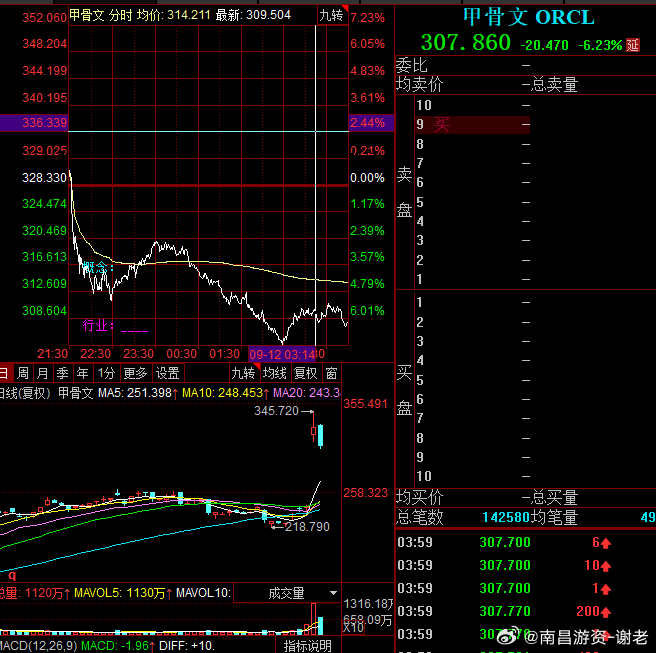Click the 行业 industry link on the chart
The width and height of the screenshot is (656, 653).
point(115,325)
